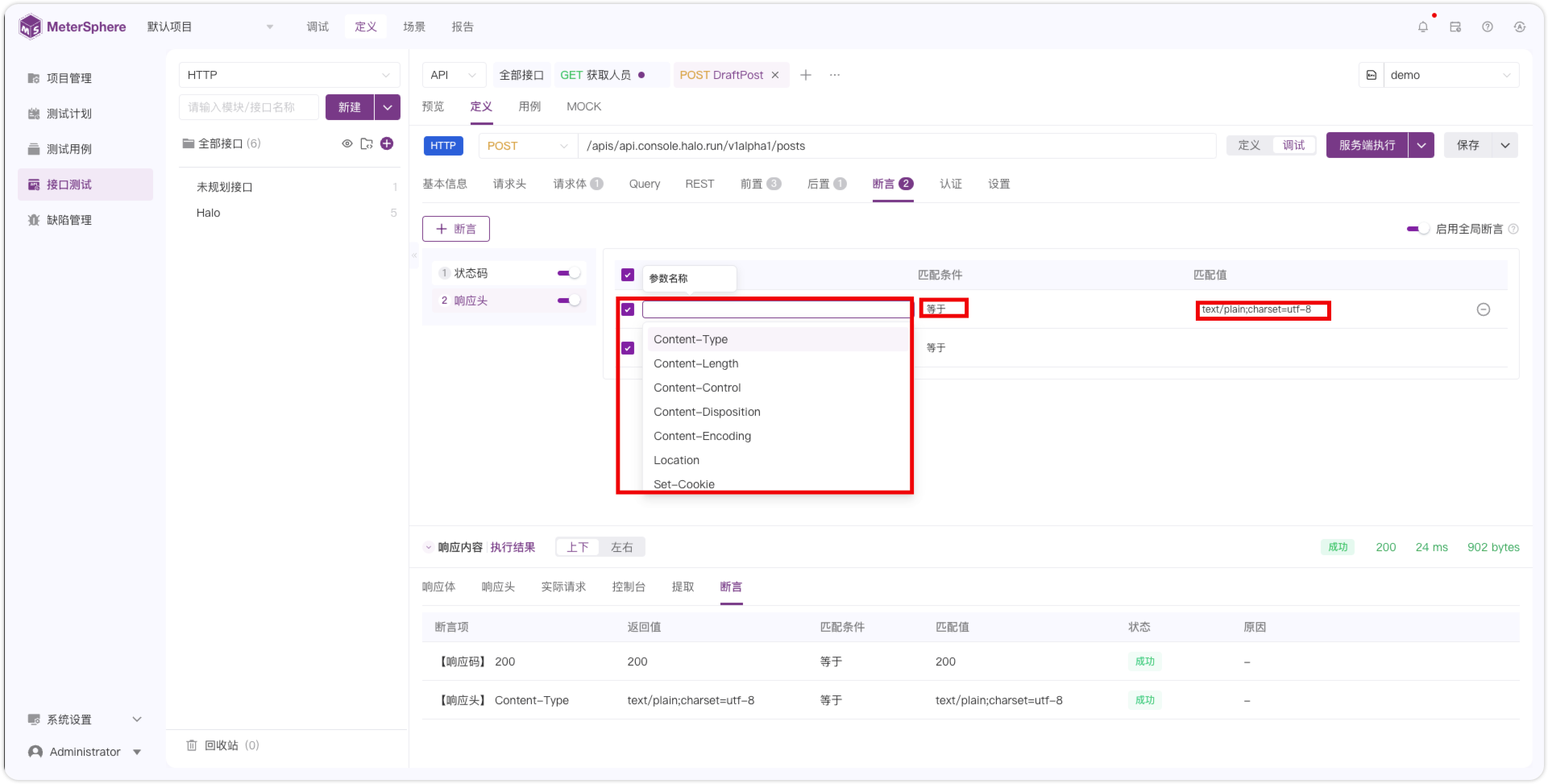Switch layout to 上下

578,547
